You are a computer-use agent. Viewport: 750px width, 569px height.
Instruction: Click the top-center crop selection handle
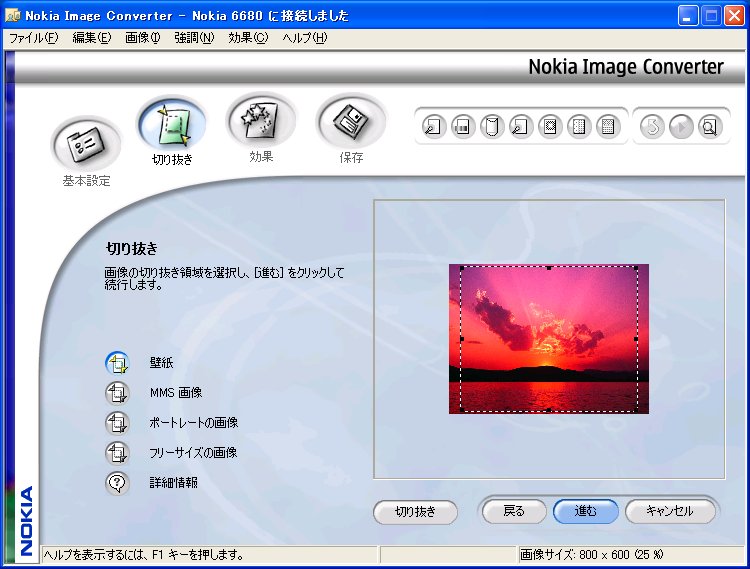(x=549, y=268)
